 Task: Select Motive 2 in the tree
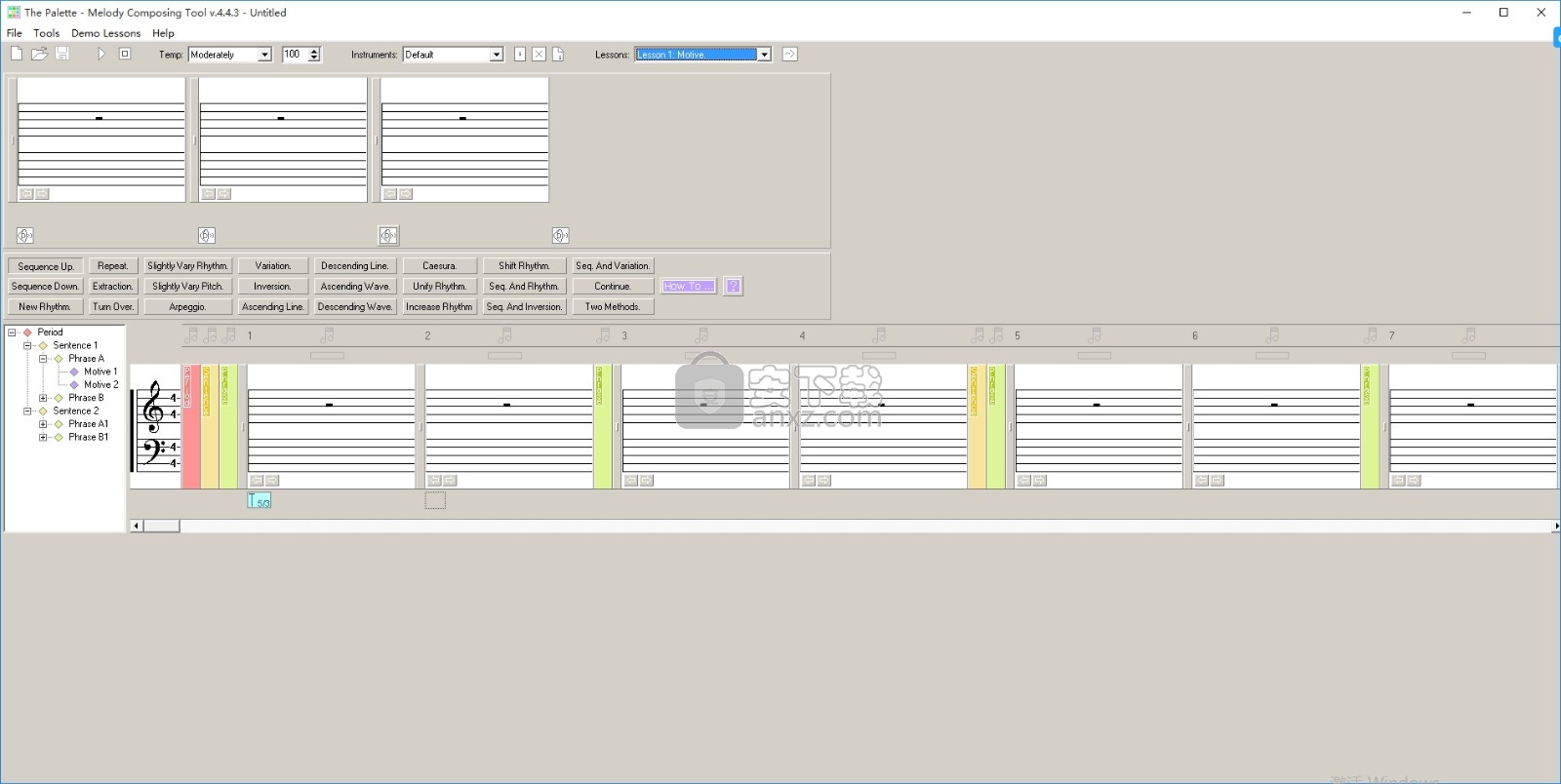(x=100, y=385)
